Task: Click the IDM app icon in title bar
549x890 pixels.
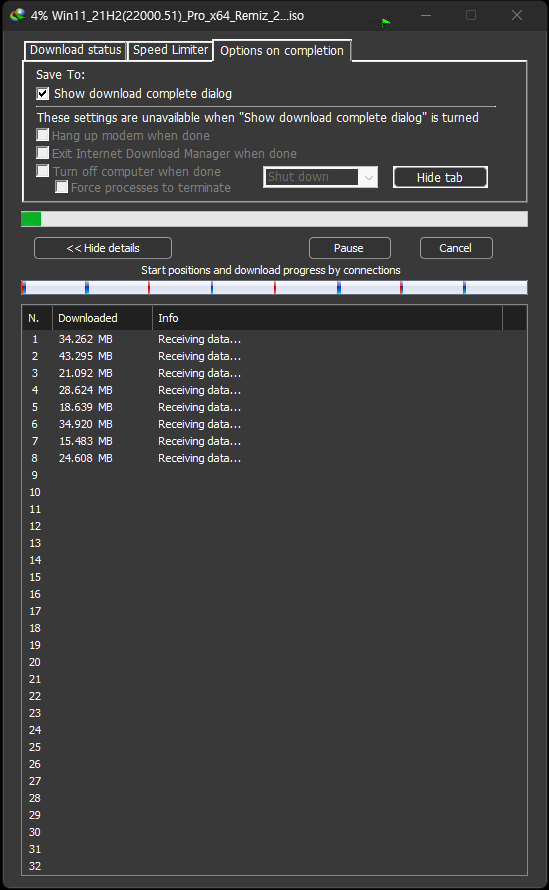Action: [x=18, y=15]
